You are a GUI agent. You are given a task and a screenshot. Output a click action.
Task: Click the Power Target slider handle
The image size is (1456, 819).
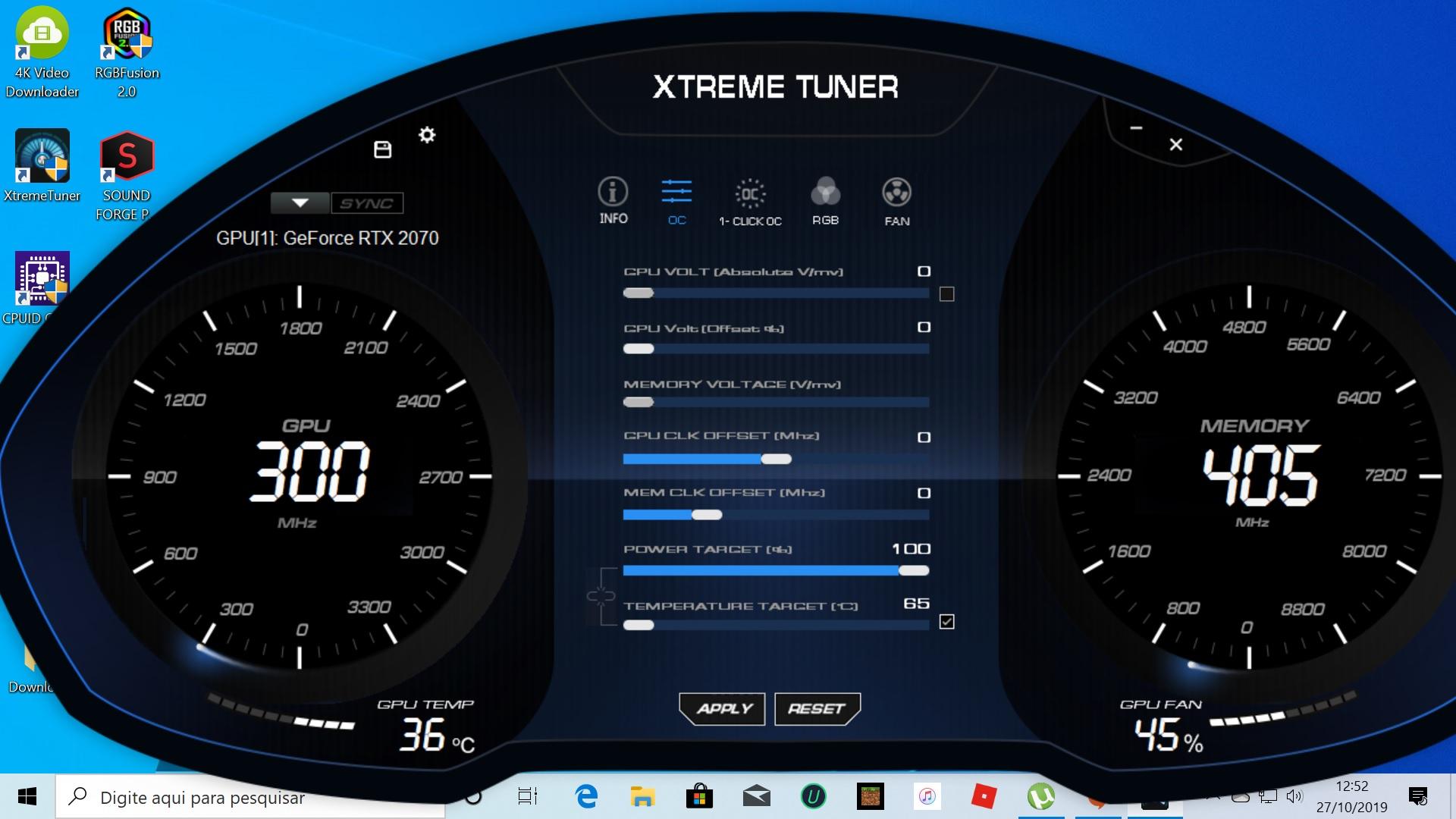pyautogui.click(x=914, y=571)
